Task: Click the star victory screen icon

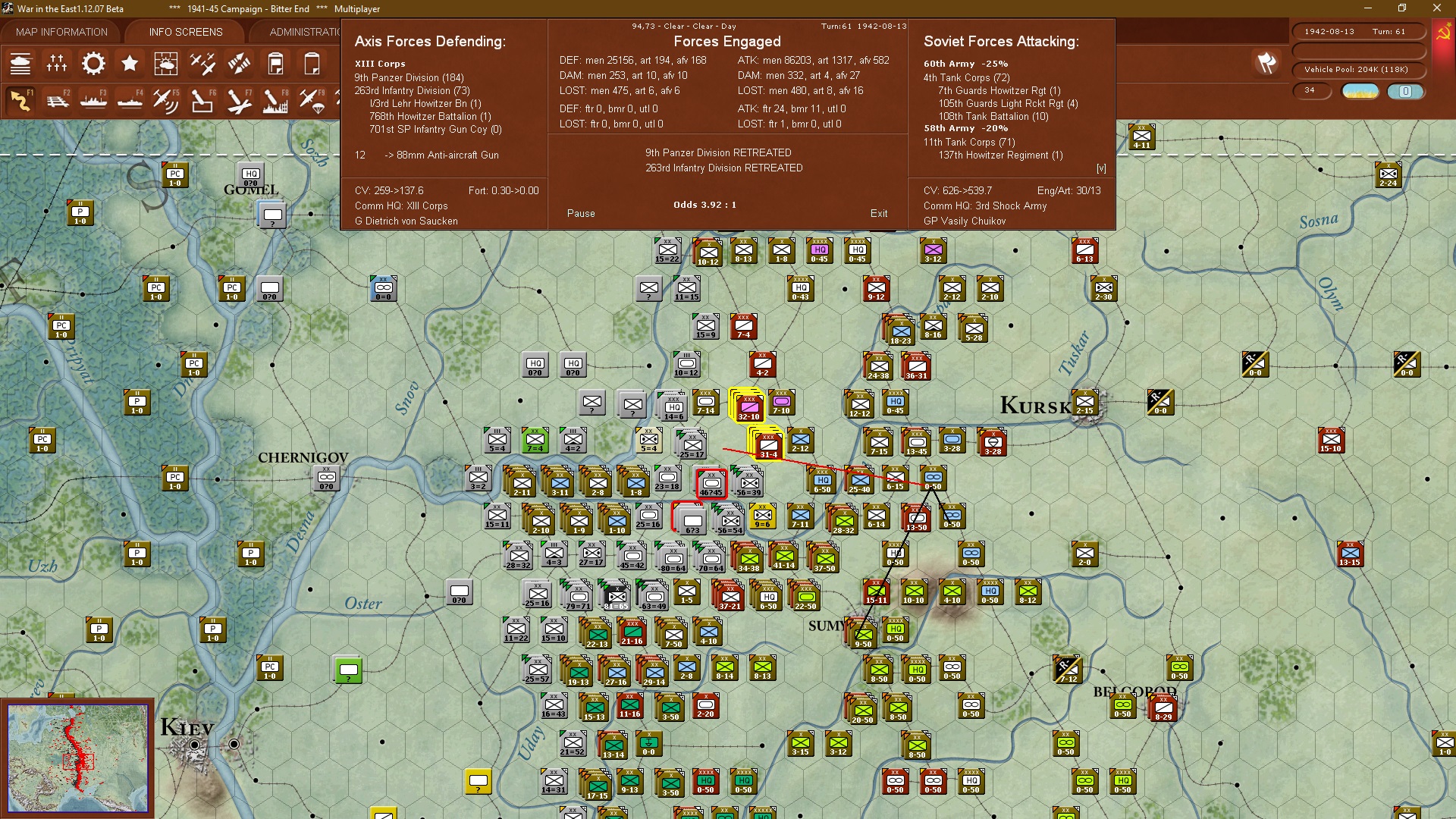Action: pyautogui.click(x=130, y=64)
